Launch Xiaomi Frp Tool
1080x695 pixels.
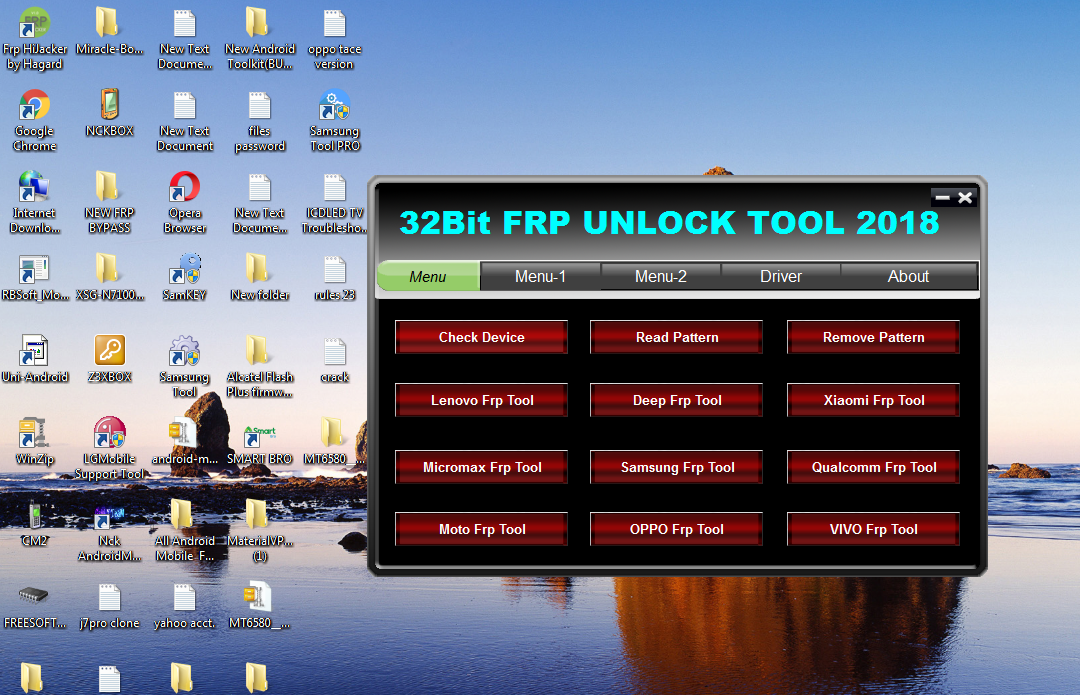873,400
